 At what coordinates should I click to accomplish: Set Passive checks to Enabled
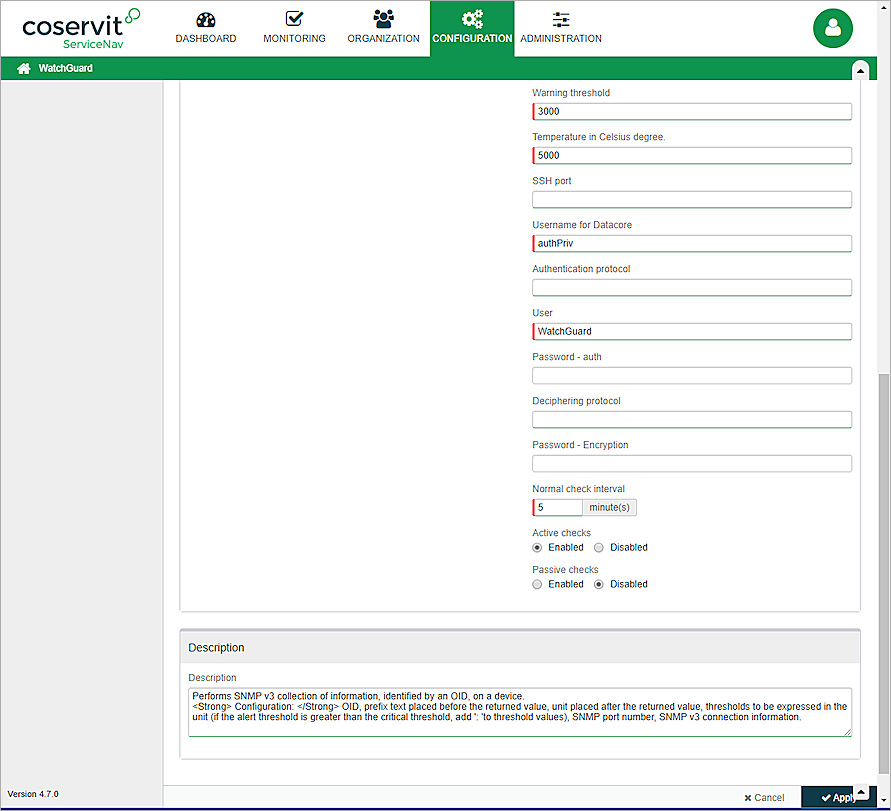click(538, 584)
